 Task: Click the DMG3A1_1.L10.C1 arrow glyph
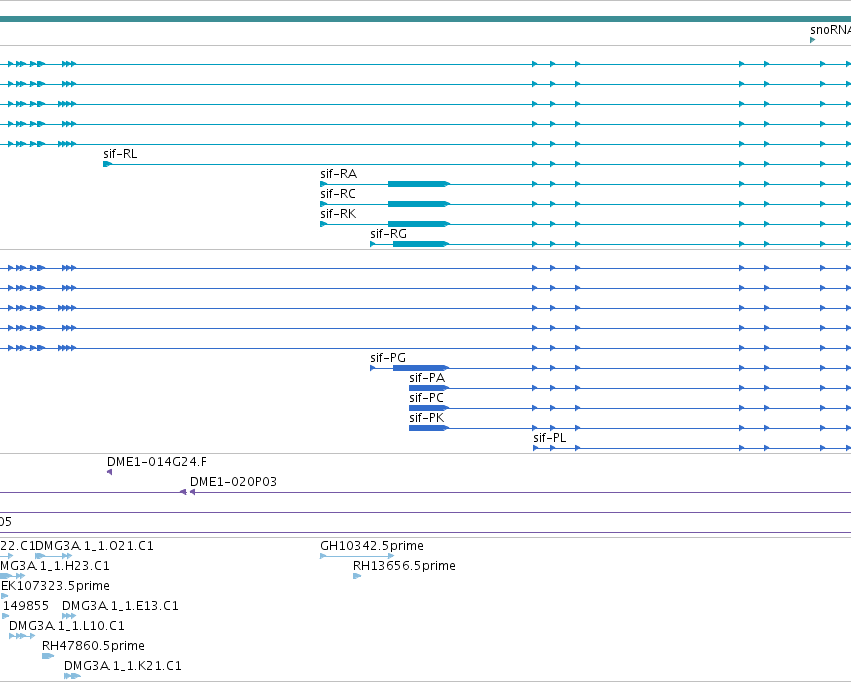coord(22,636)
